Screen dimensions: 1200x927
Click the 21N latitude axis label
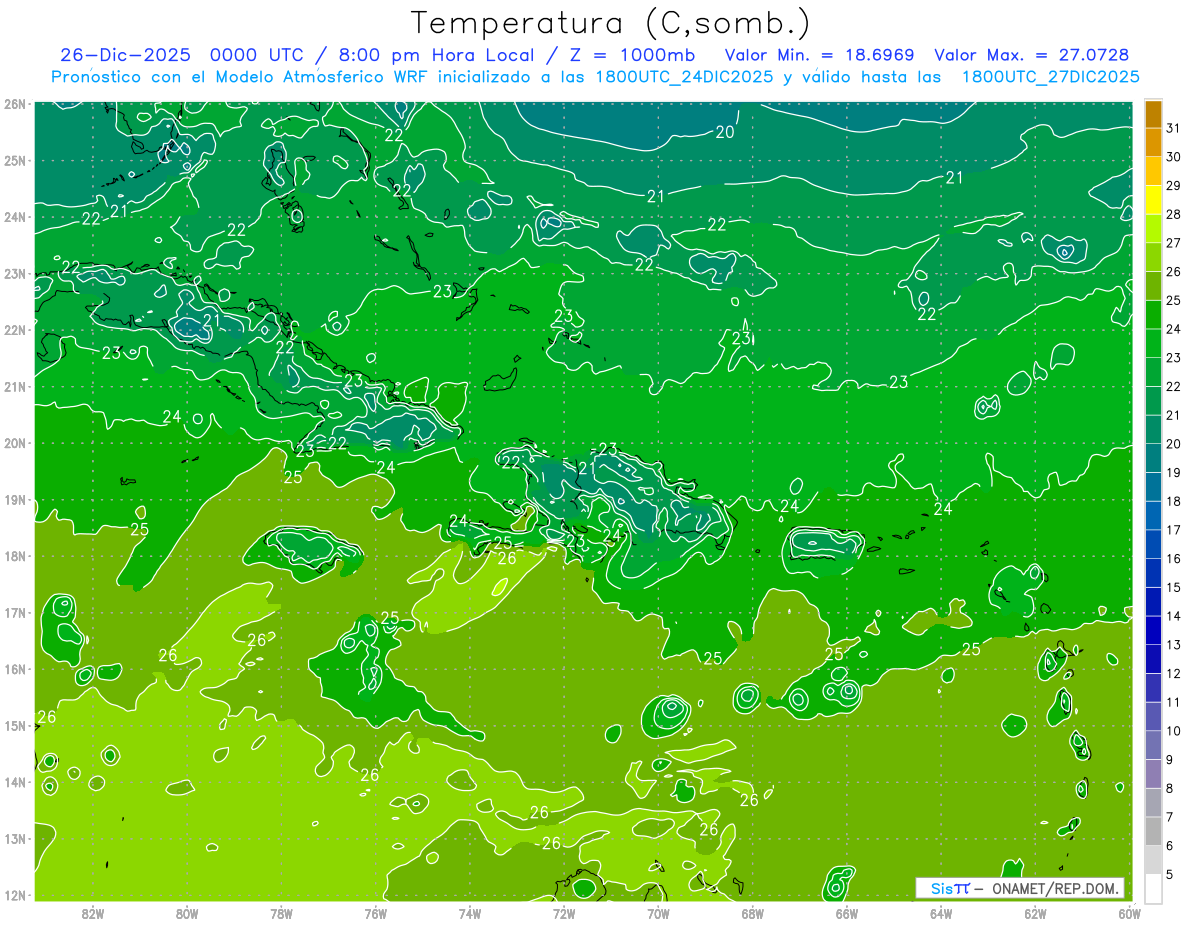[x=15, y=386]
